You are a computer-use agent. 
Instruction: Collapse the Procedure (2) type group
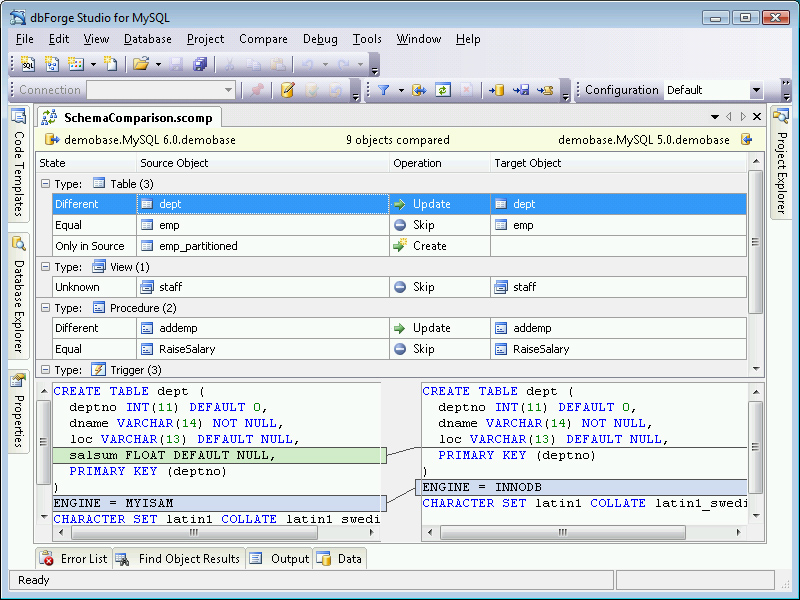coord(45,308)
